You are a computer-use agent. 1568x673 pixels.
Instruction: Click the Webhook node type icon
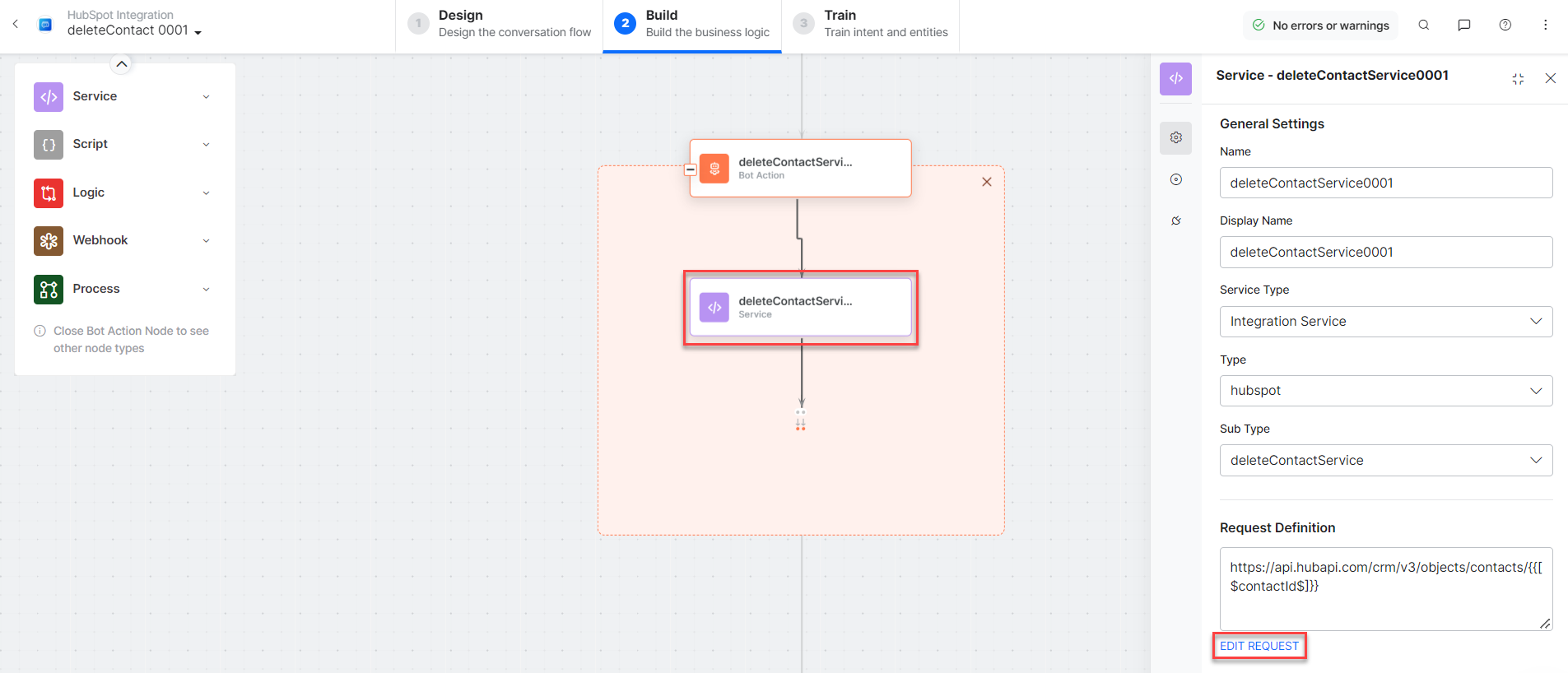(49, 241)
